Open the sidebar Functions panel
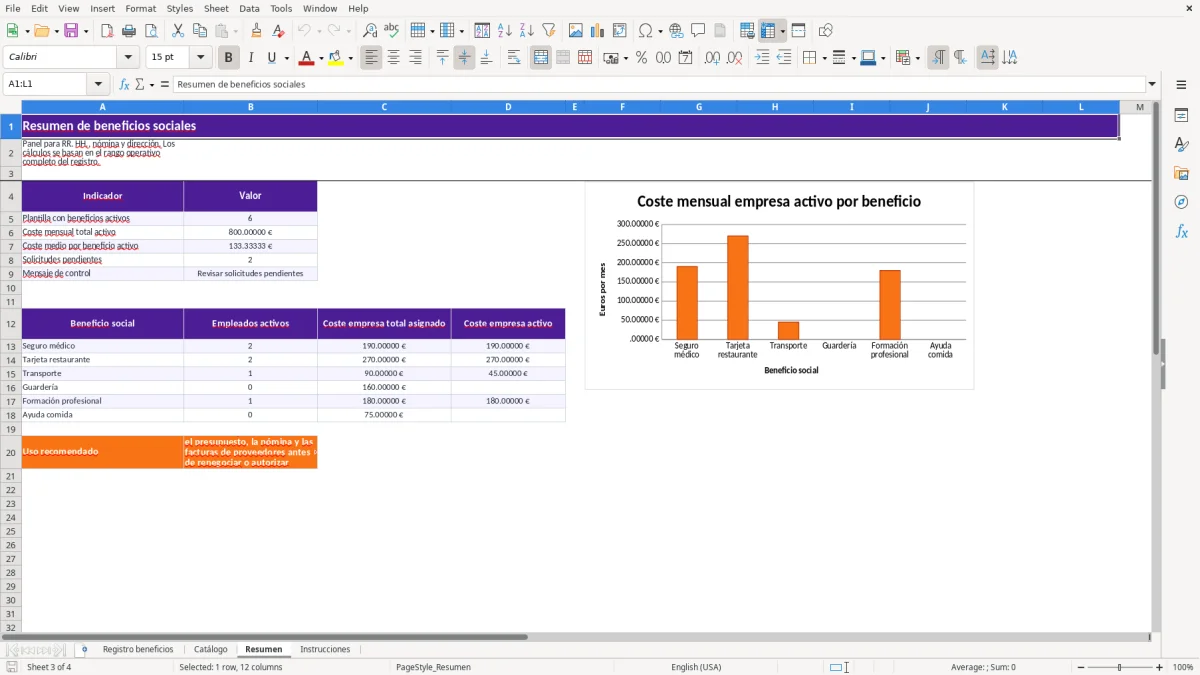The image size is (1200, 675). pos(1181,231)
